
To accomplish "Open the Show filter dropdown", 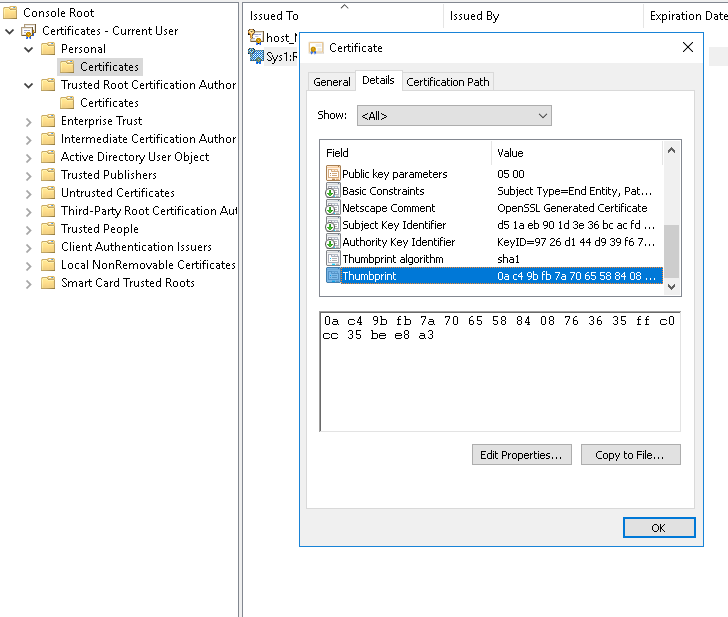I will [x=454, y=116].
